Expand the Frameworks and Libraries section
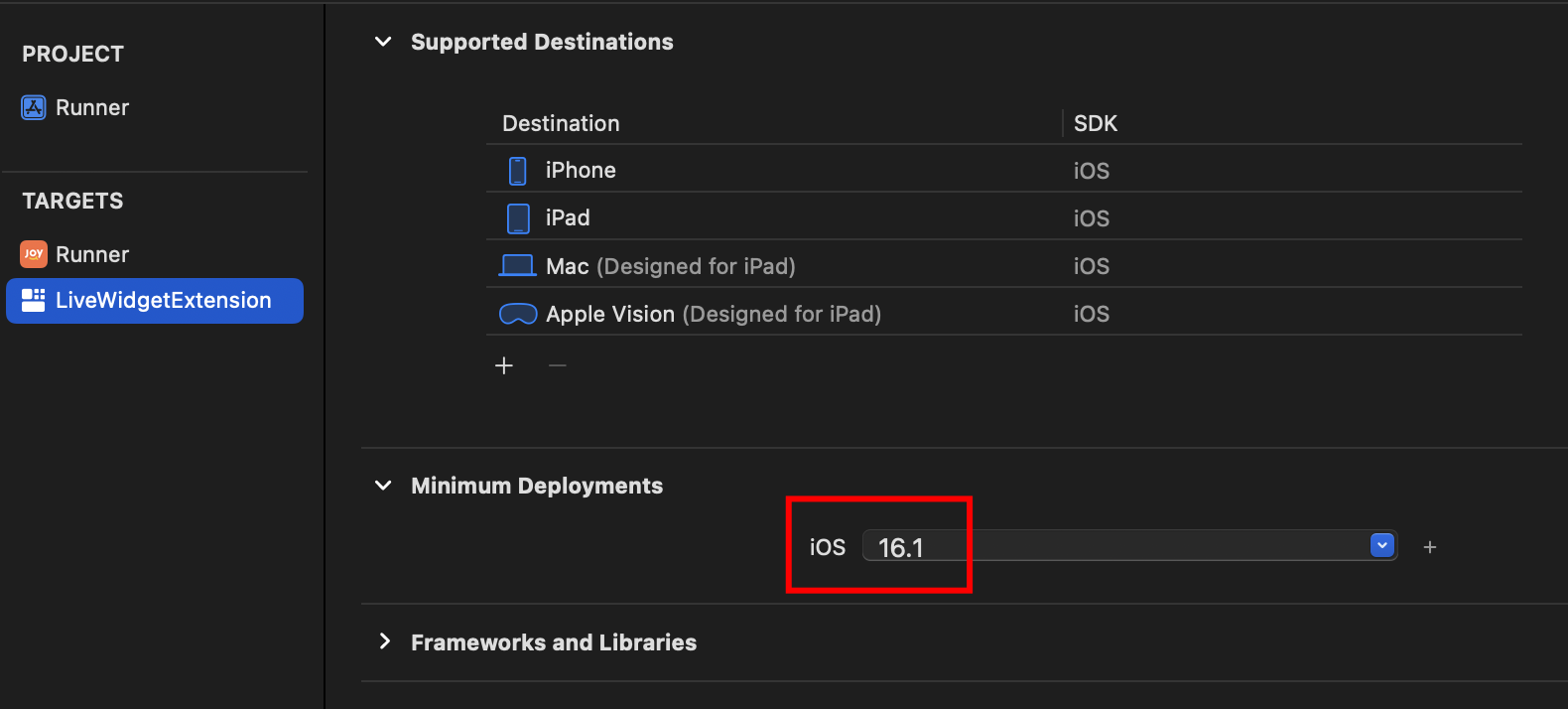 (383, 641)
